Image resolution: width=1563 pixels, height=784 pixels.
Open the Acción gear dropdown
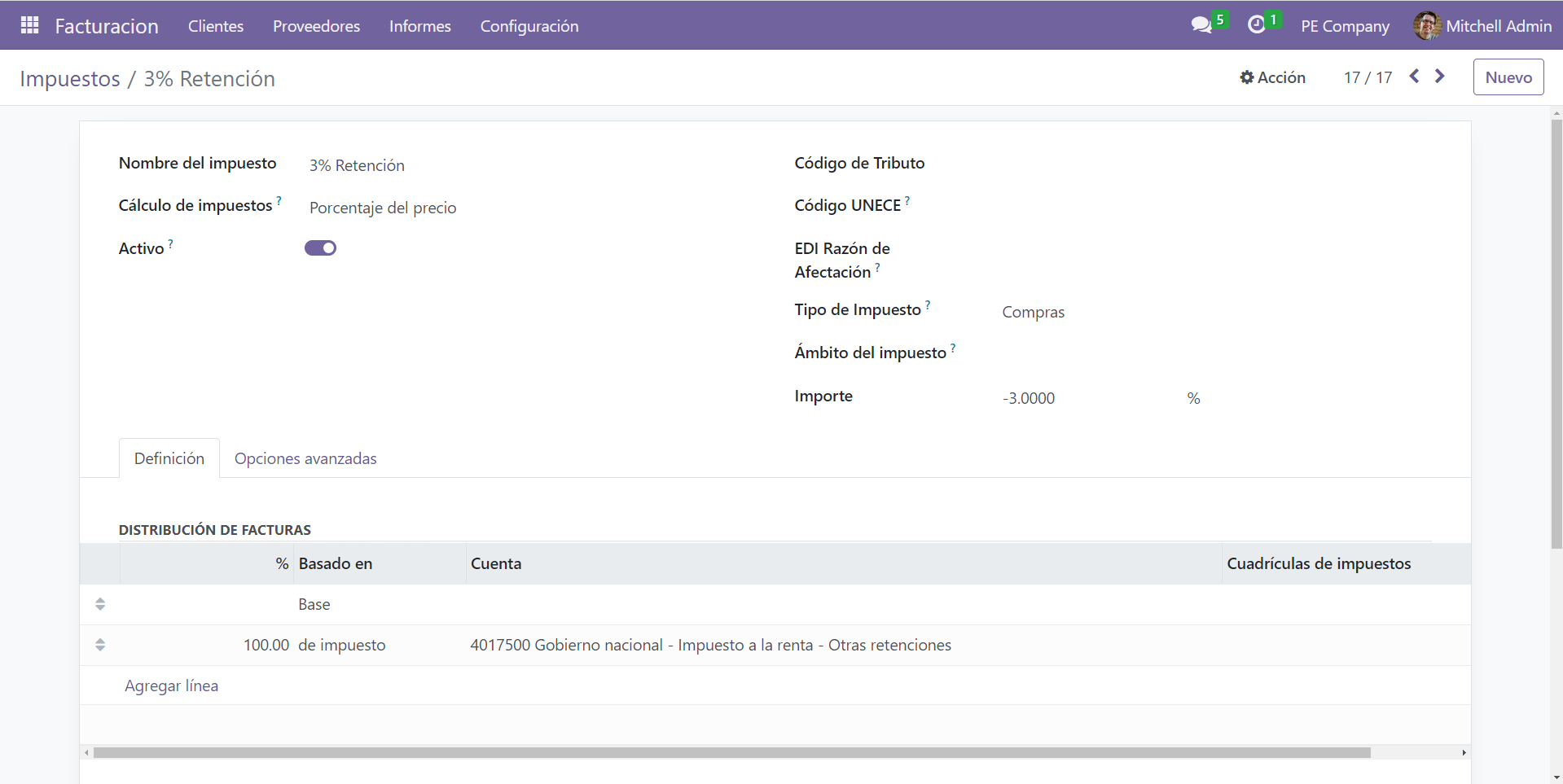coord(1272,77)
